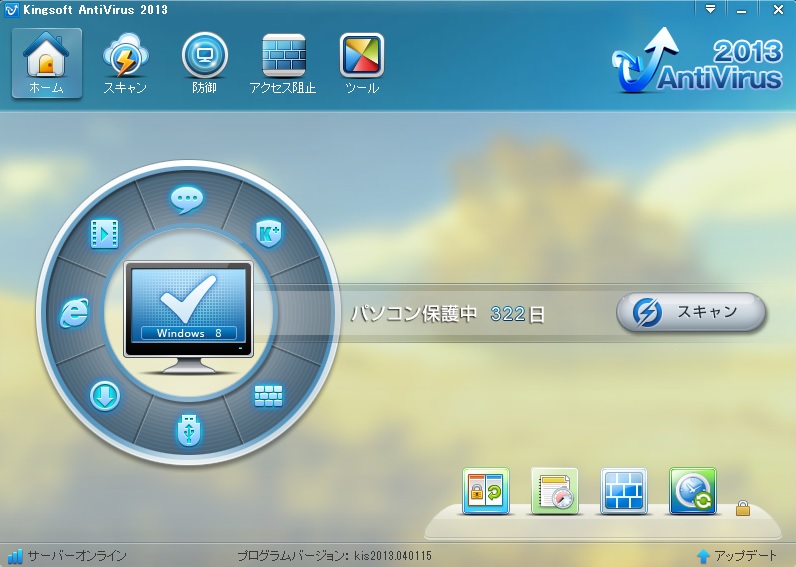Click the Kingsoft AntiVirus title bar app icon
Viewport: 796px width, 567px height.
(11, 10)
